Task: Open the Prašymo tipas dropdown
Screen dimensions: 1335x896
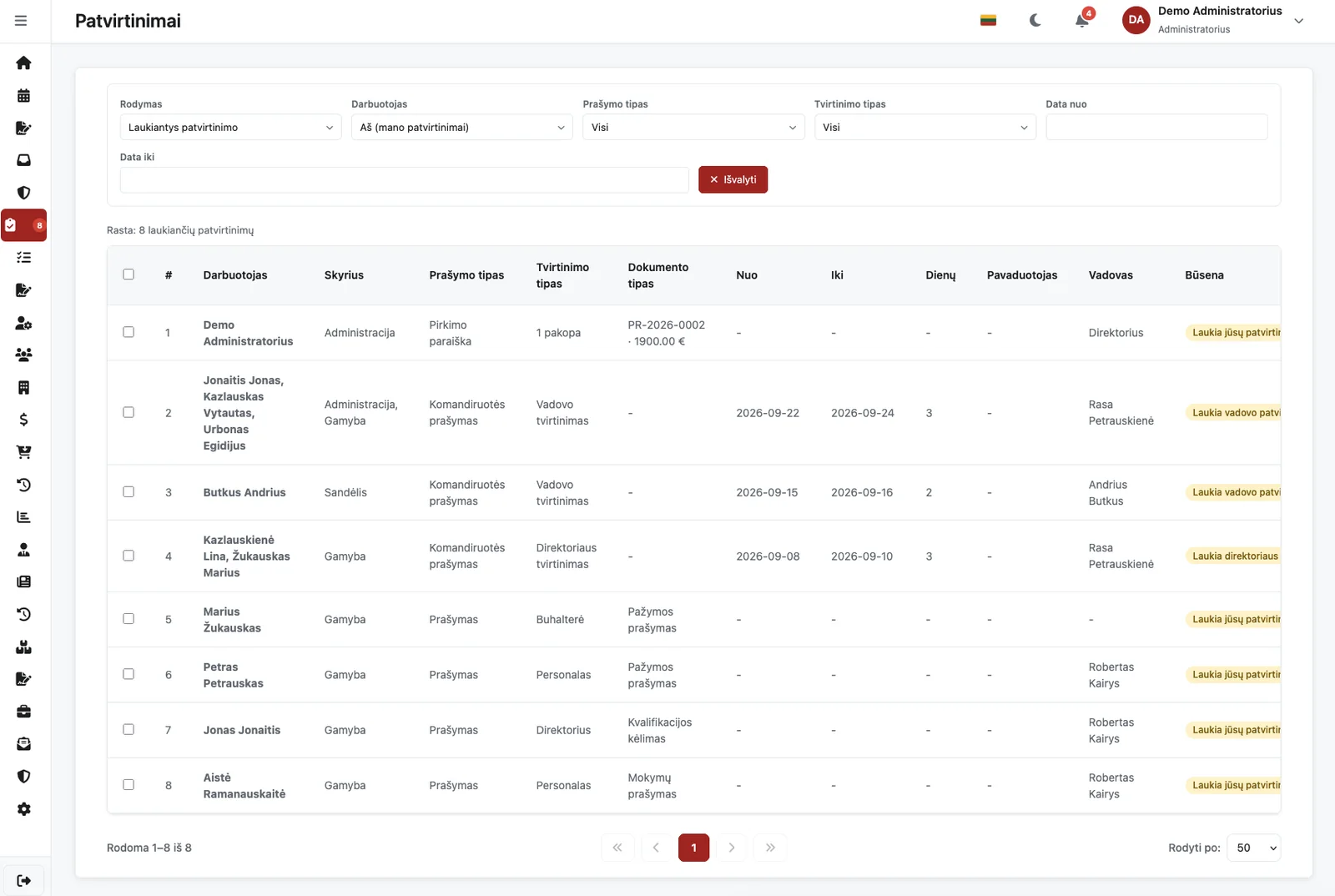Action: [693, 128]
